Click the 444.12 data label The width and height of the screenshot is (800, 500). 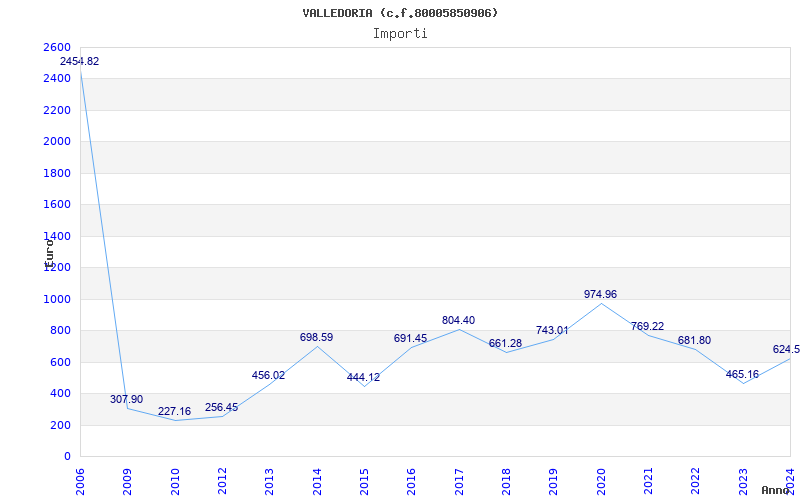click(363, 378)
